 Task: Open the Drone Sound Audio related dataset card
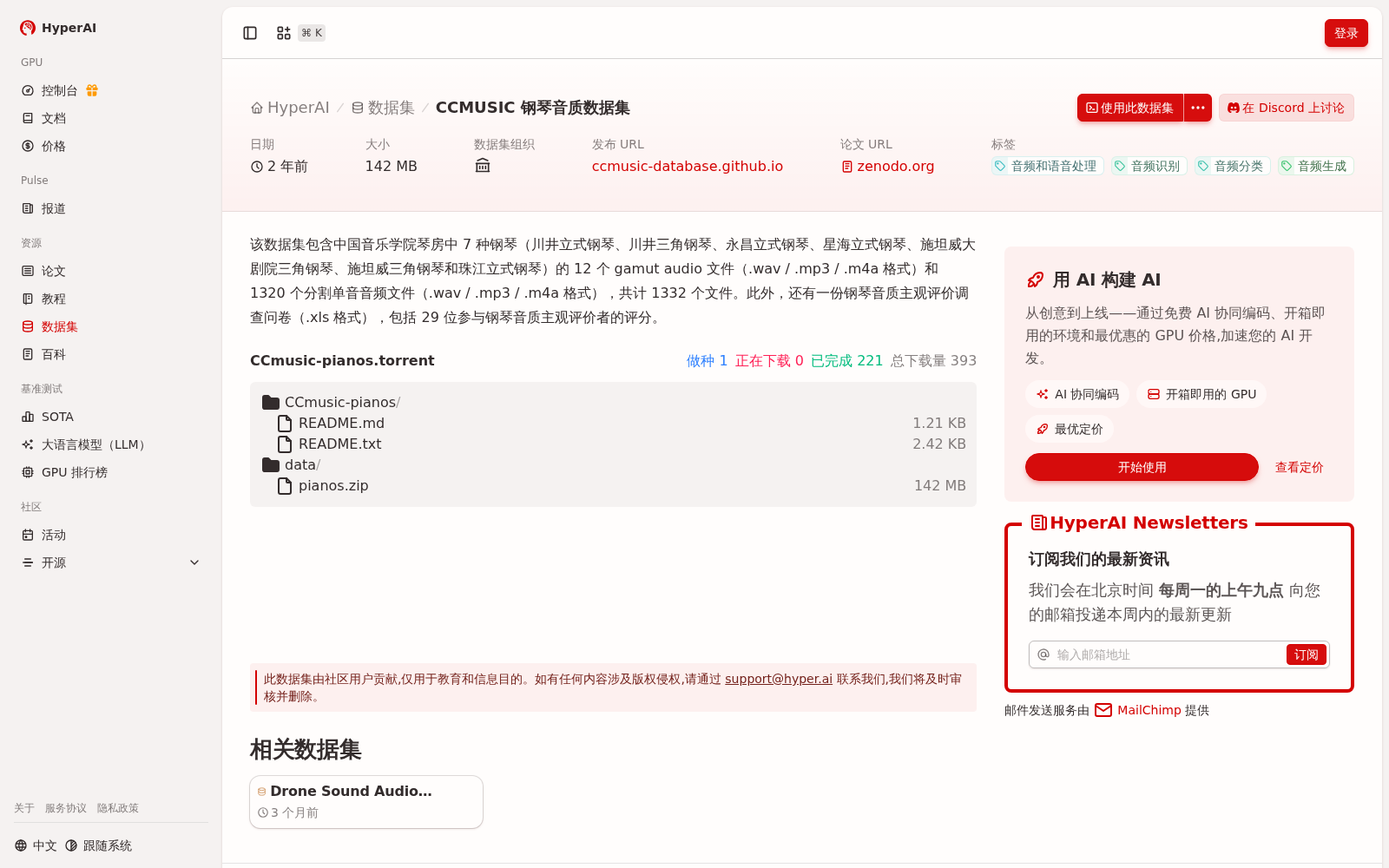click(366, 802)
